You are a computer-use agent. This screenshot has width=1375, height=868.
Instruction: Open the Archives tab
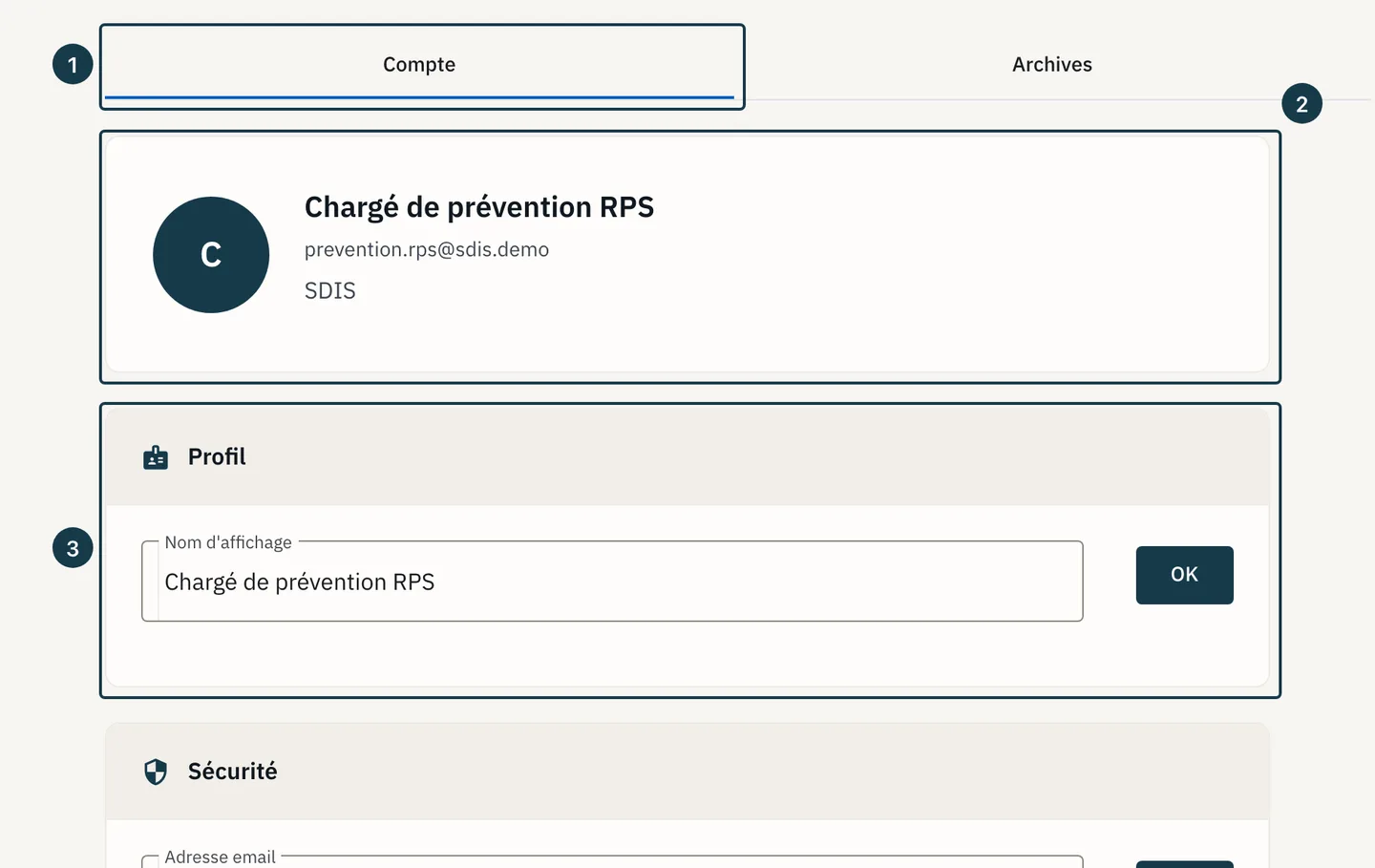pos(1051,65)
